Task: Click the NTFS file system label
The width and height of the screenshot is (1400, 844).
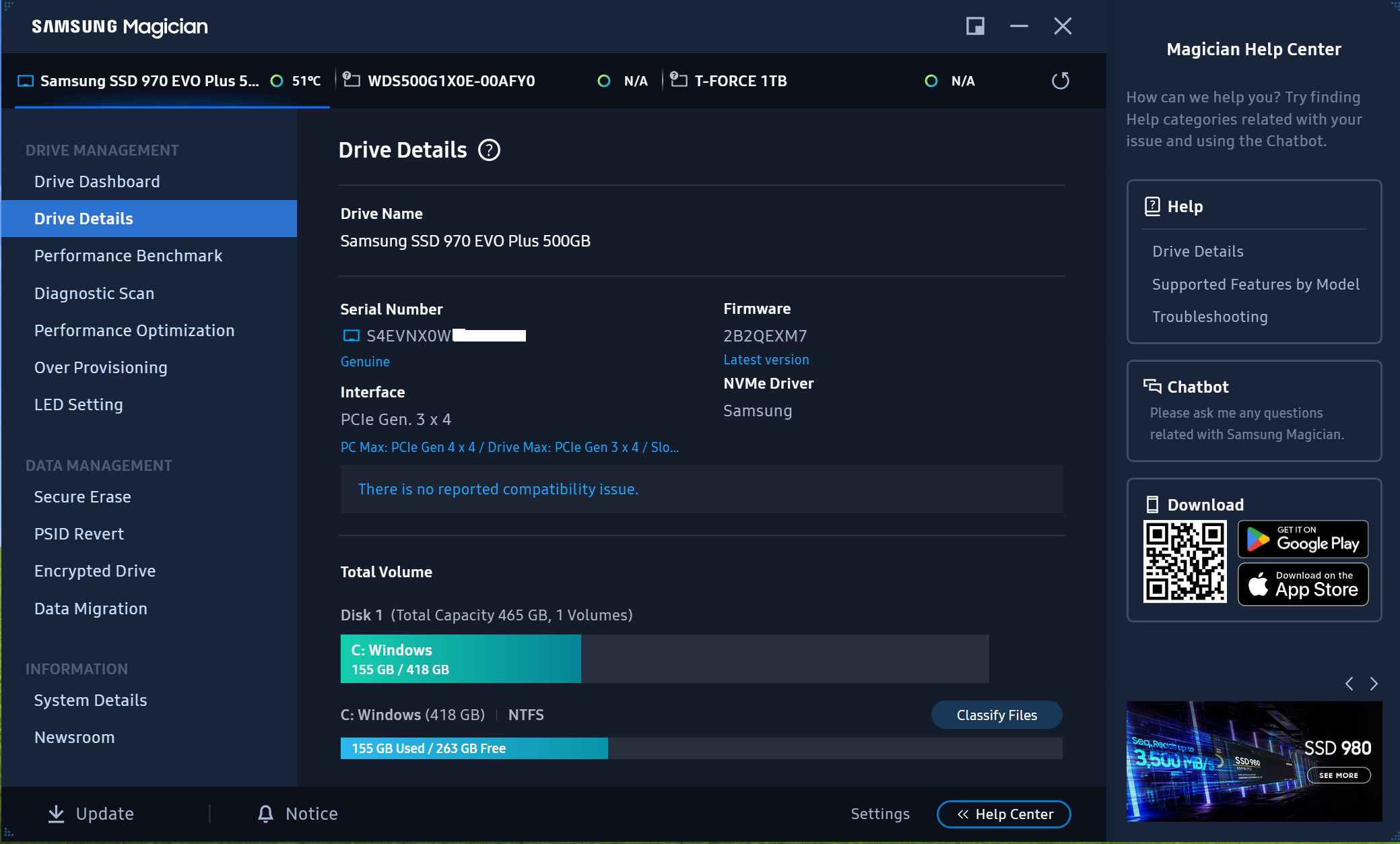Action: click(526, 715)
